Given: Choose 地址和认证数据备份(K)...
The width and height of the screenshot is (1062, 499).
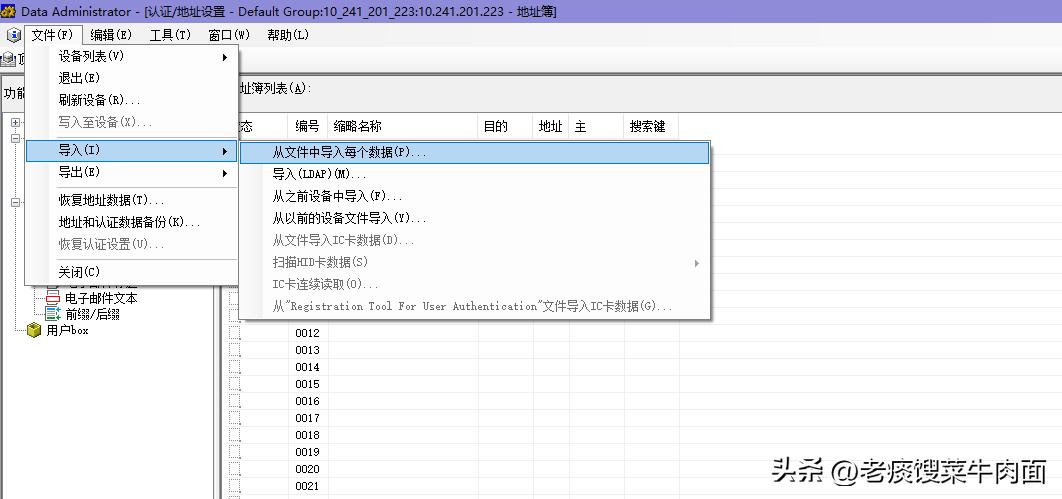Looking at the screenshot, I should point(131,222).
